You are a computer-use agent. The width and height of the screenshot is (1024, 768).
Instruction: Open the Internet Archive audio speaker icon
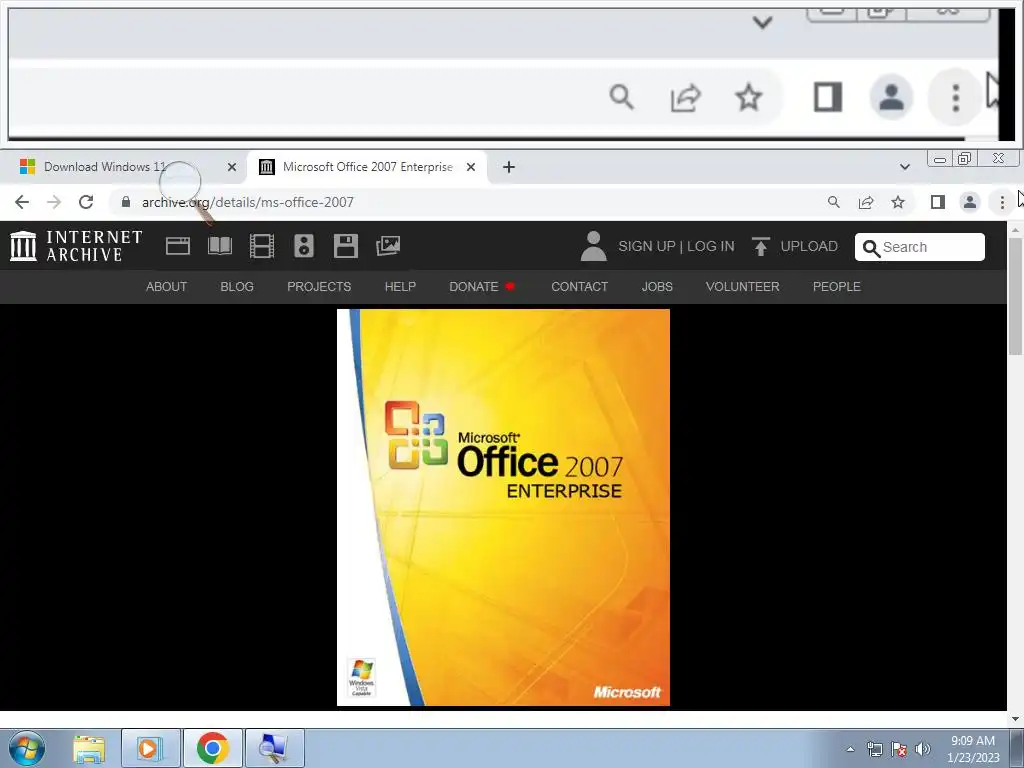tap(304, 246)
